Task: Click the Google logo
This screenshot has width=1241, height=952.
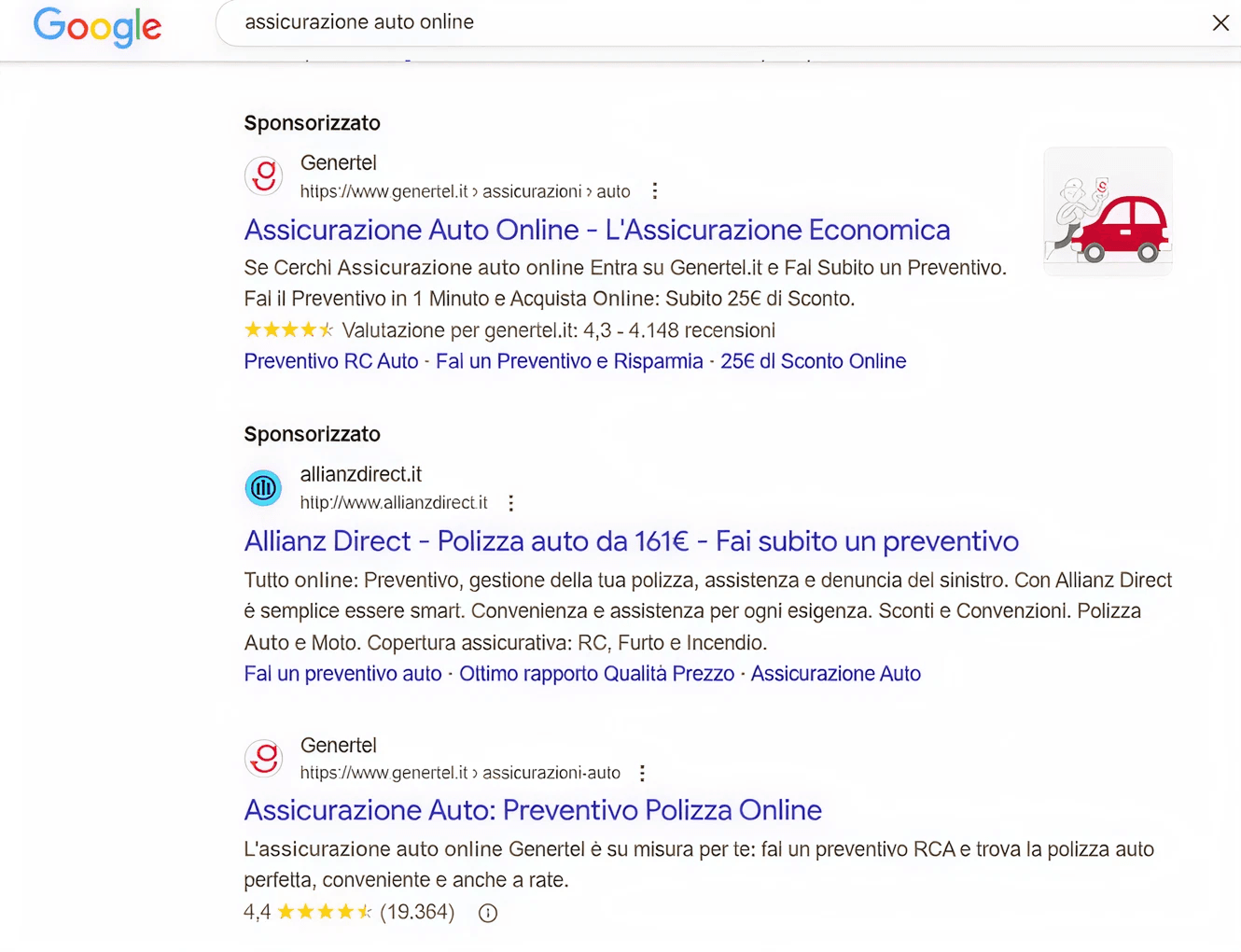Action: [x=97, y=26]
